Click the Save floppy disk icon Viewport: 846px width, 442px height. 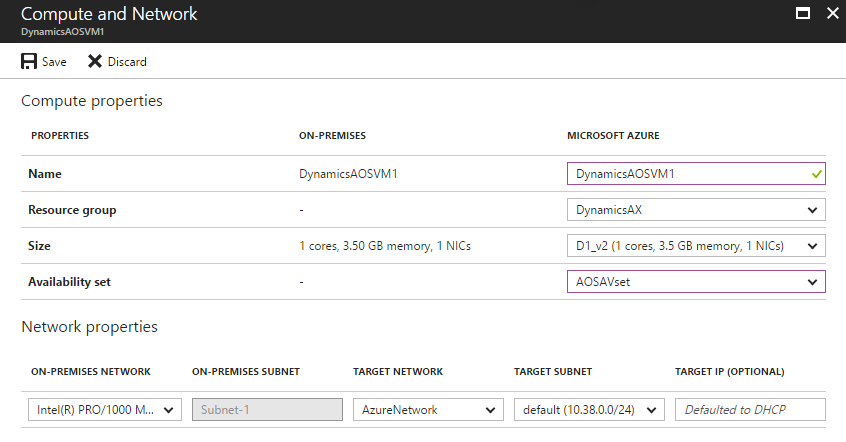(x=29, y=61)
